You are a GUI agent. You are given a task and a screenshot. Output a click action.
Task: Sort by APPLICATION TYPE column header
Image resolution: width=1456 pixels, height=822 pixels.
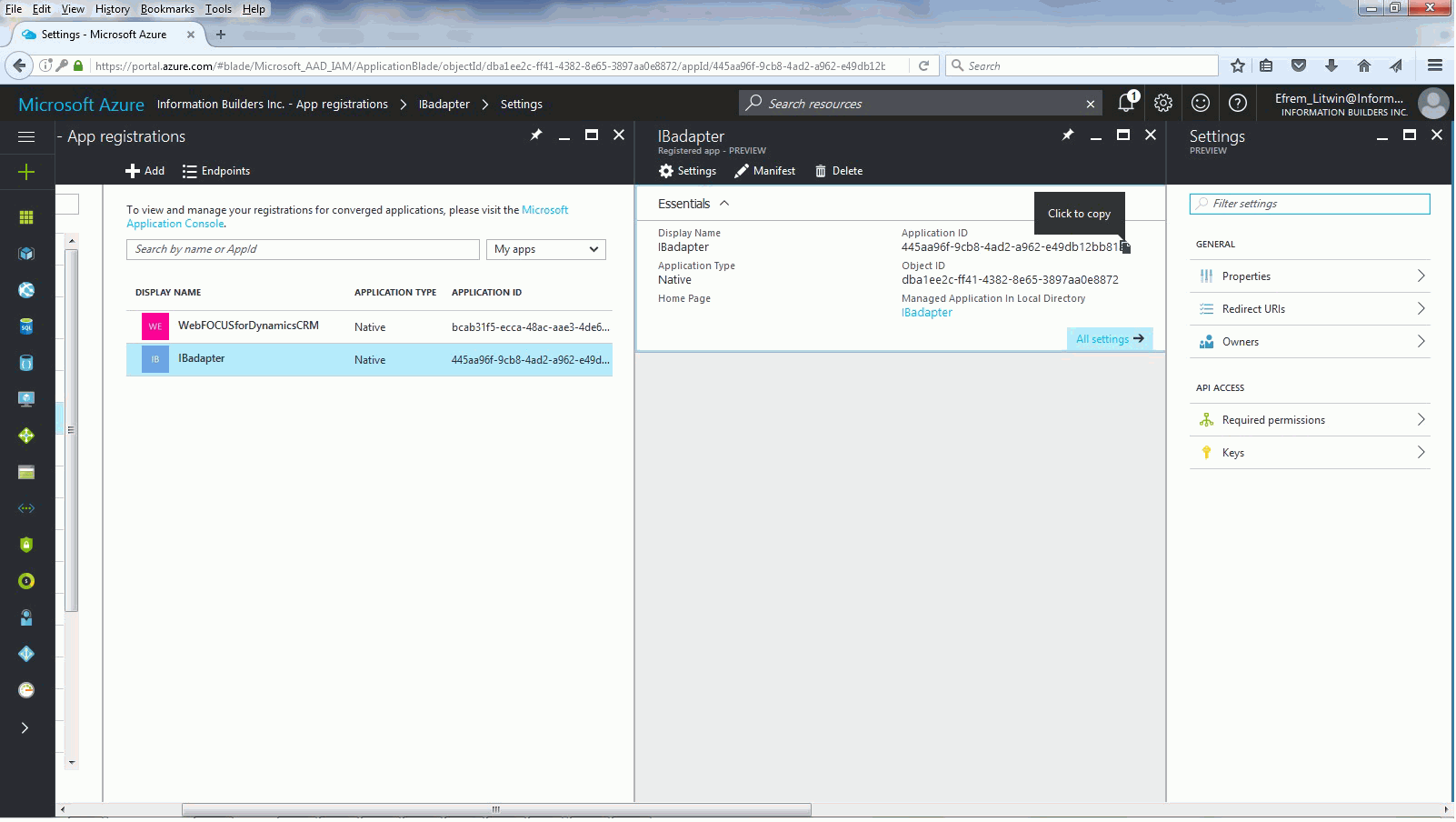395,293
